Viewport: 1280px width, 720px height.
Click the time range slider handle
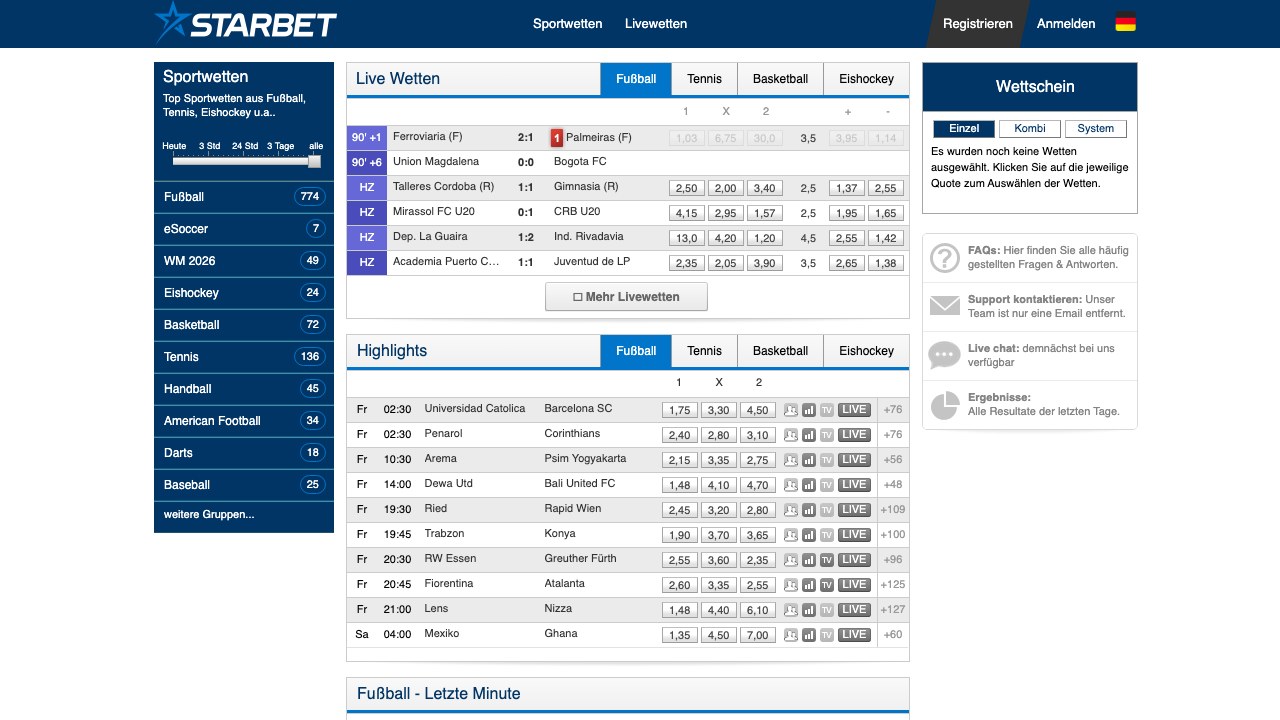(x=314, y=161)
